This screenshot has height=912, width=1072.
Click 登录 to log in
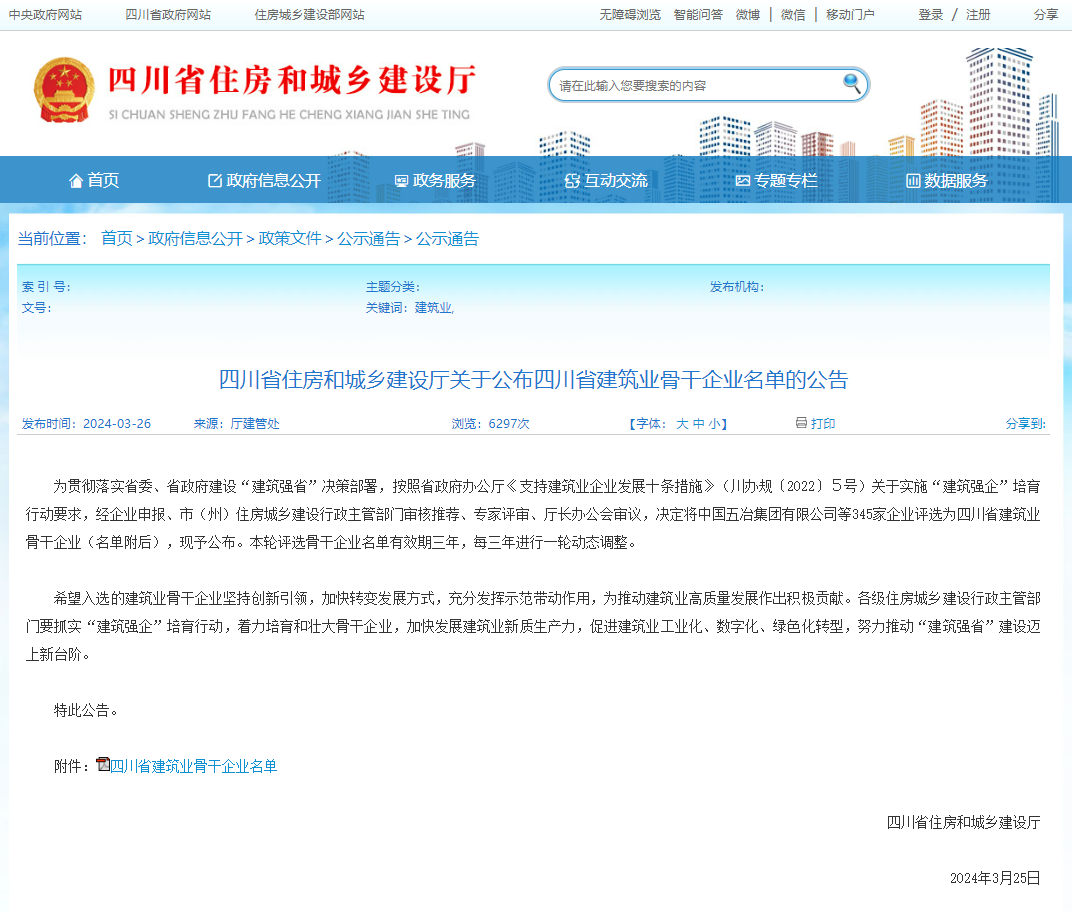[x=932, y=14]
